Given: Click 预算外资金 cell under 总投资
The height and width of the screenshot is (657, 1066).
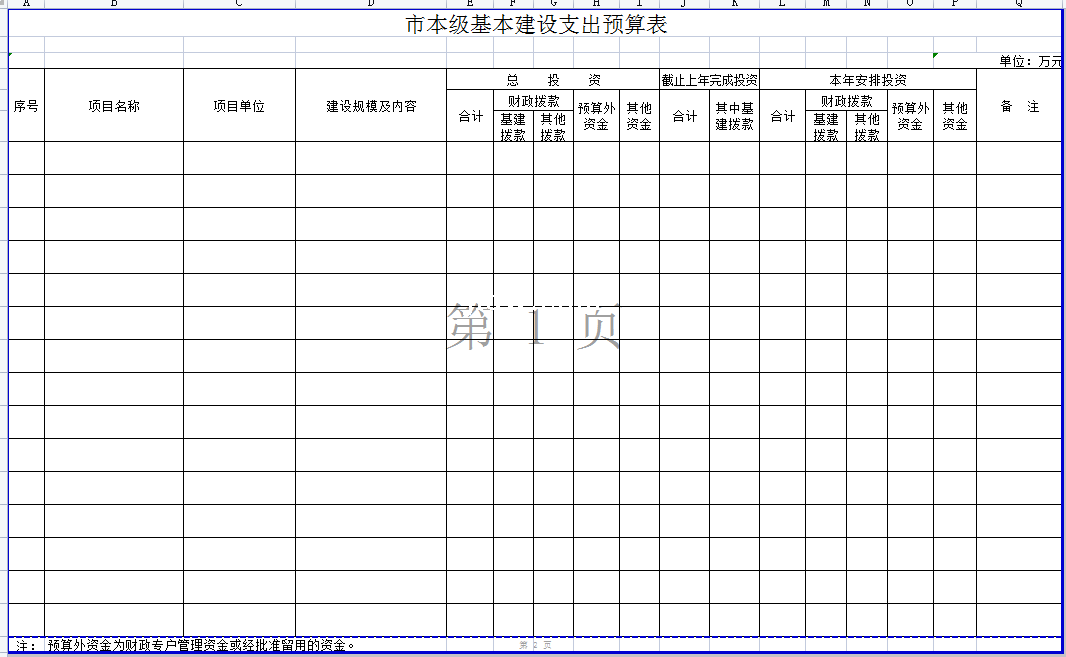Looking at the screenshot, I should [x=596, y=117].
